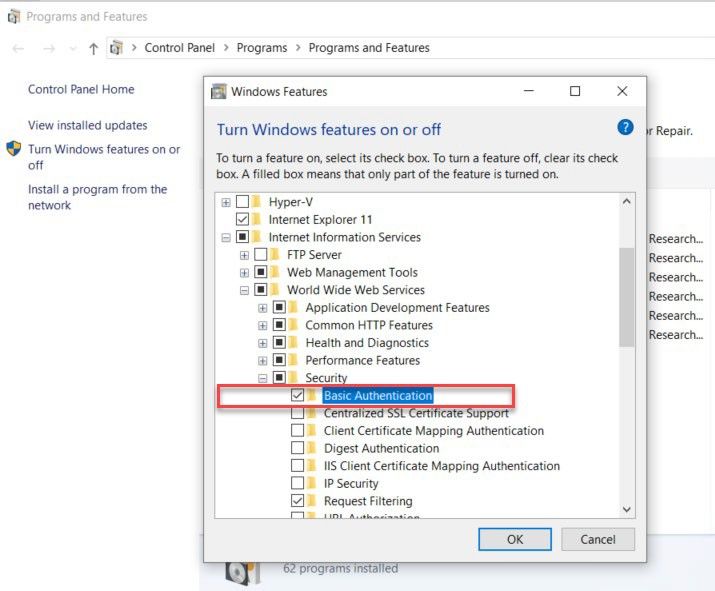The image size is (715, 591).
Task: Click Turn Windows features on or off link
Action: pyautogui.click(x=104, y=157)
